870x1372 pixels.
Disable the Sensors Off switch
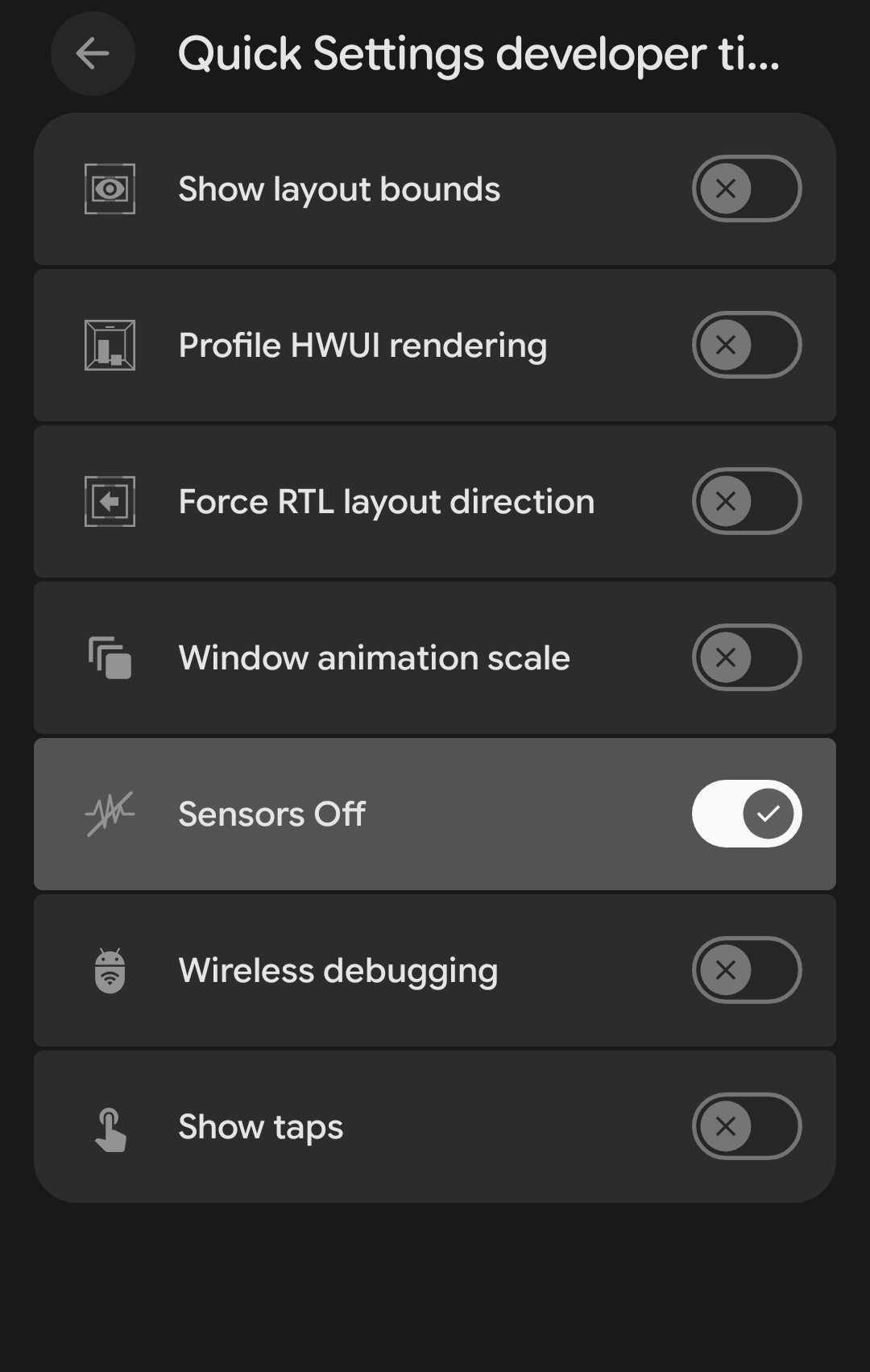click(746, 814)
